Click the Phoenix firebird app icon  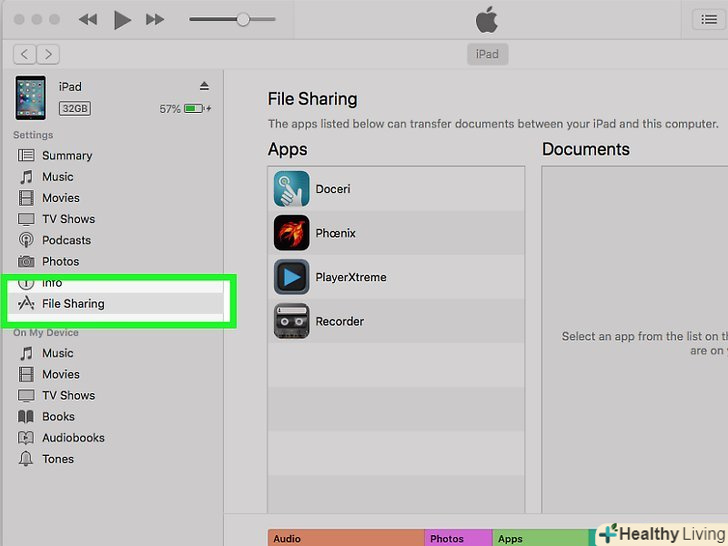pyautogui.click(x=292, y=233)
